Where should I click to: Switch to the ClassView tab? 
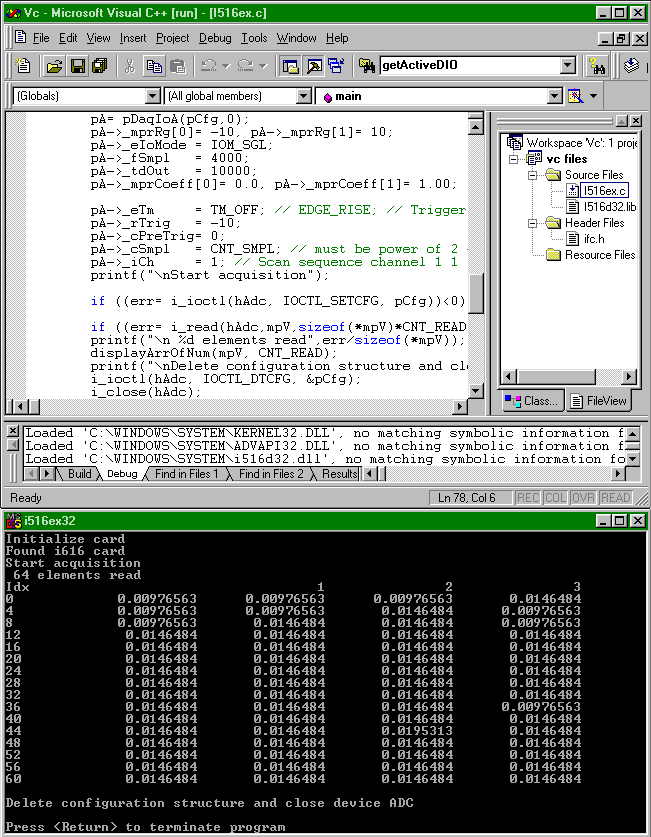coord(532,401)
